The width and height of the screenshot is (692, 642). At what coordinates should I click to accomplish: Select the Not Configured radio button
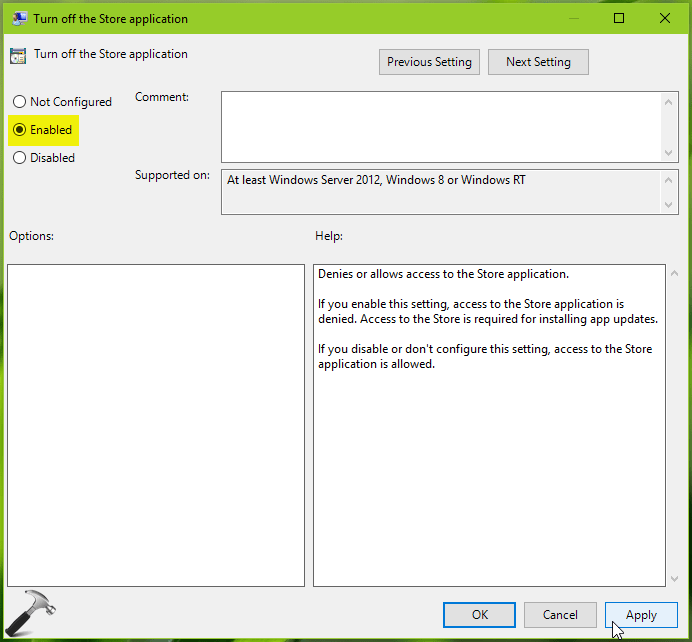click(62, 102)
